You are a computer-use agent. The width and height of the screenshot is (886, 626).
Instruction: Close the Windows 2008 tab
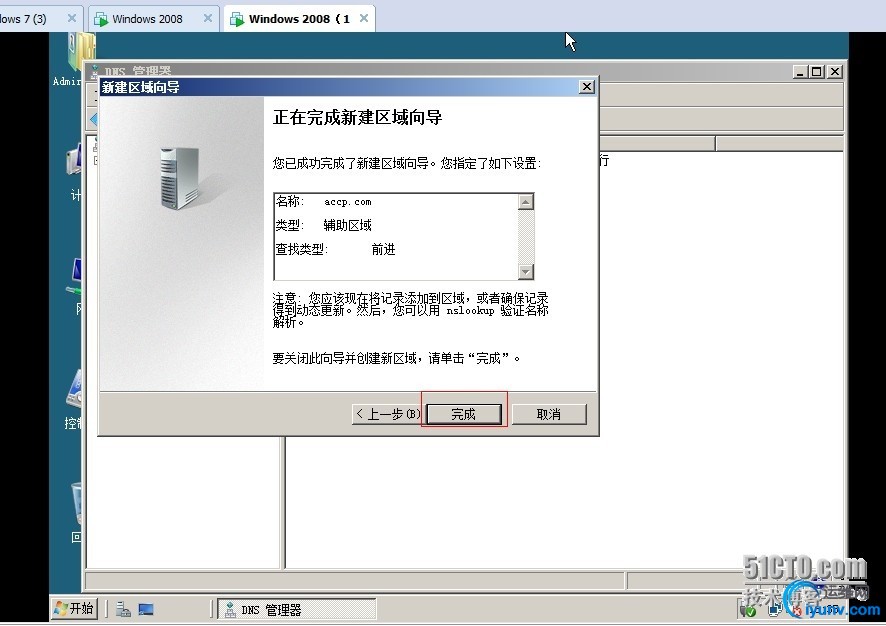pos(208,18)
